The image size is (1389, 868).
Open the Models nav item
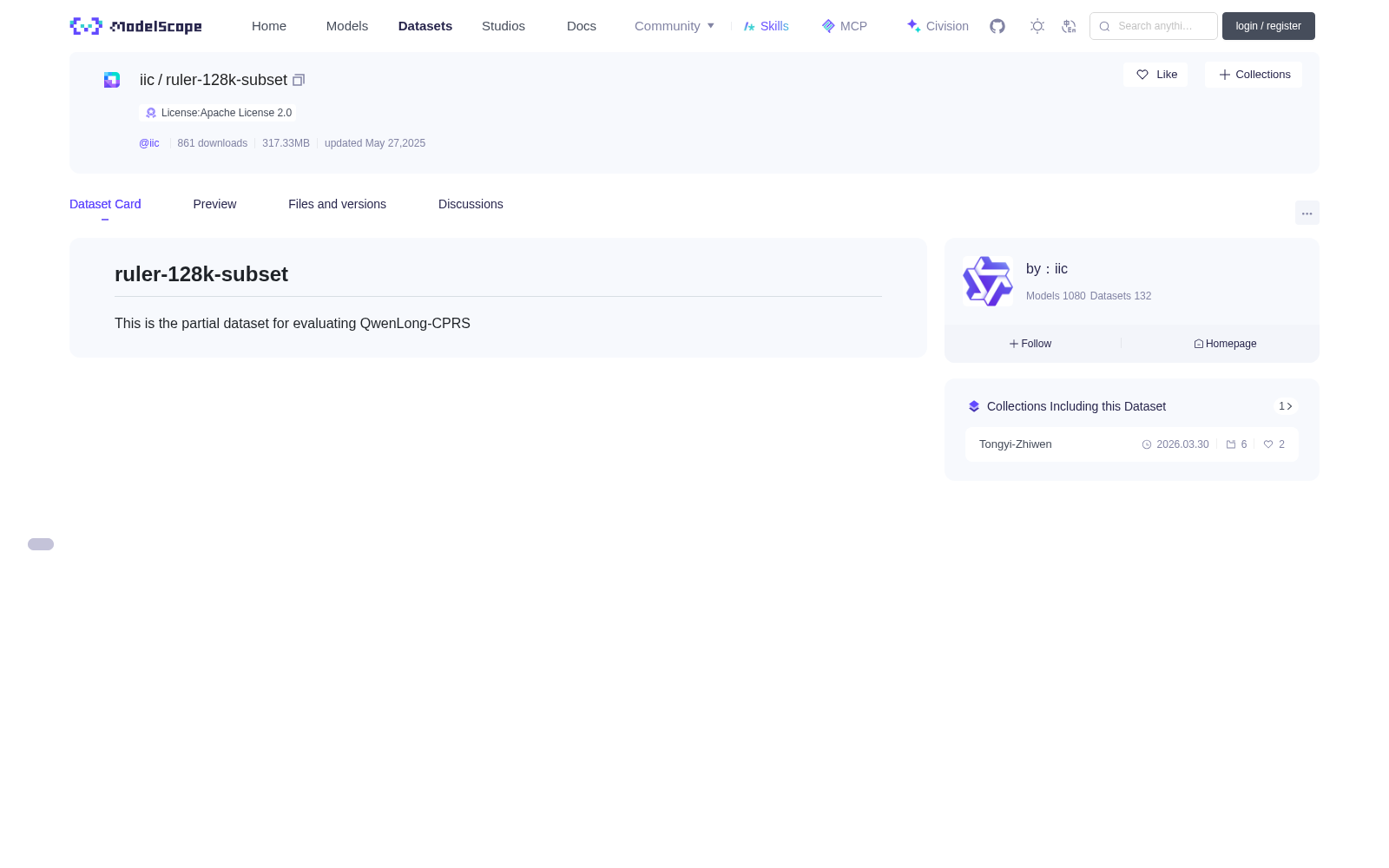coord(347,26)
